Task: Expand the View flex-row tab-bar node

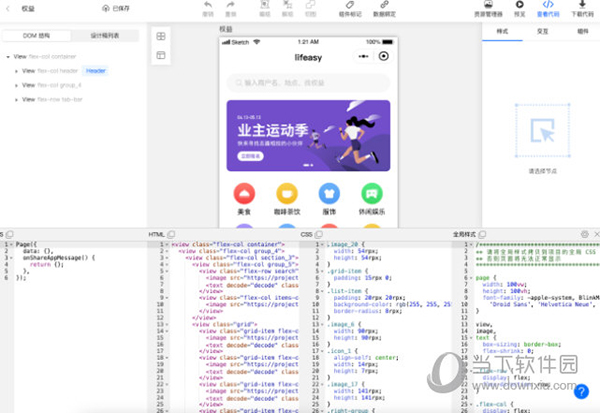Action: point(17,99)
